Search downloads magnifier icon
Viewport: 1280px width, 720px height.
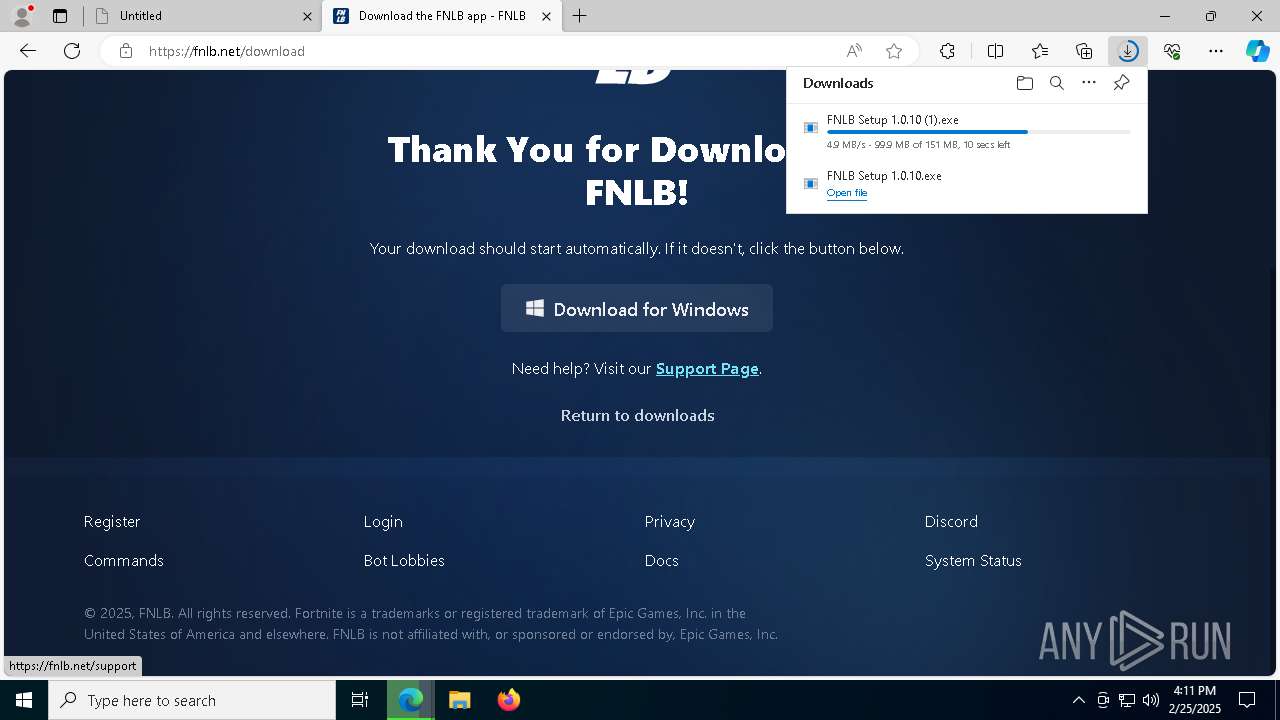coord(1057,83)
